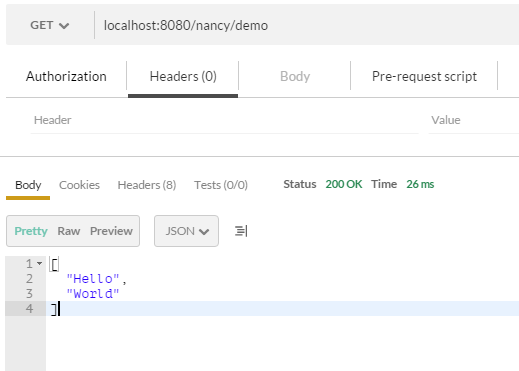This screenshot has height=371, width=519.
Task: Open the Pre-request script tab
Action: coord(424,76)
